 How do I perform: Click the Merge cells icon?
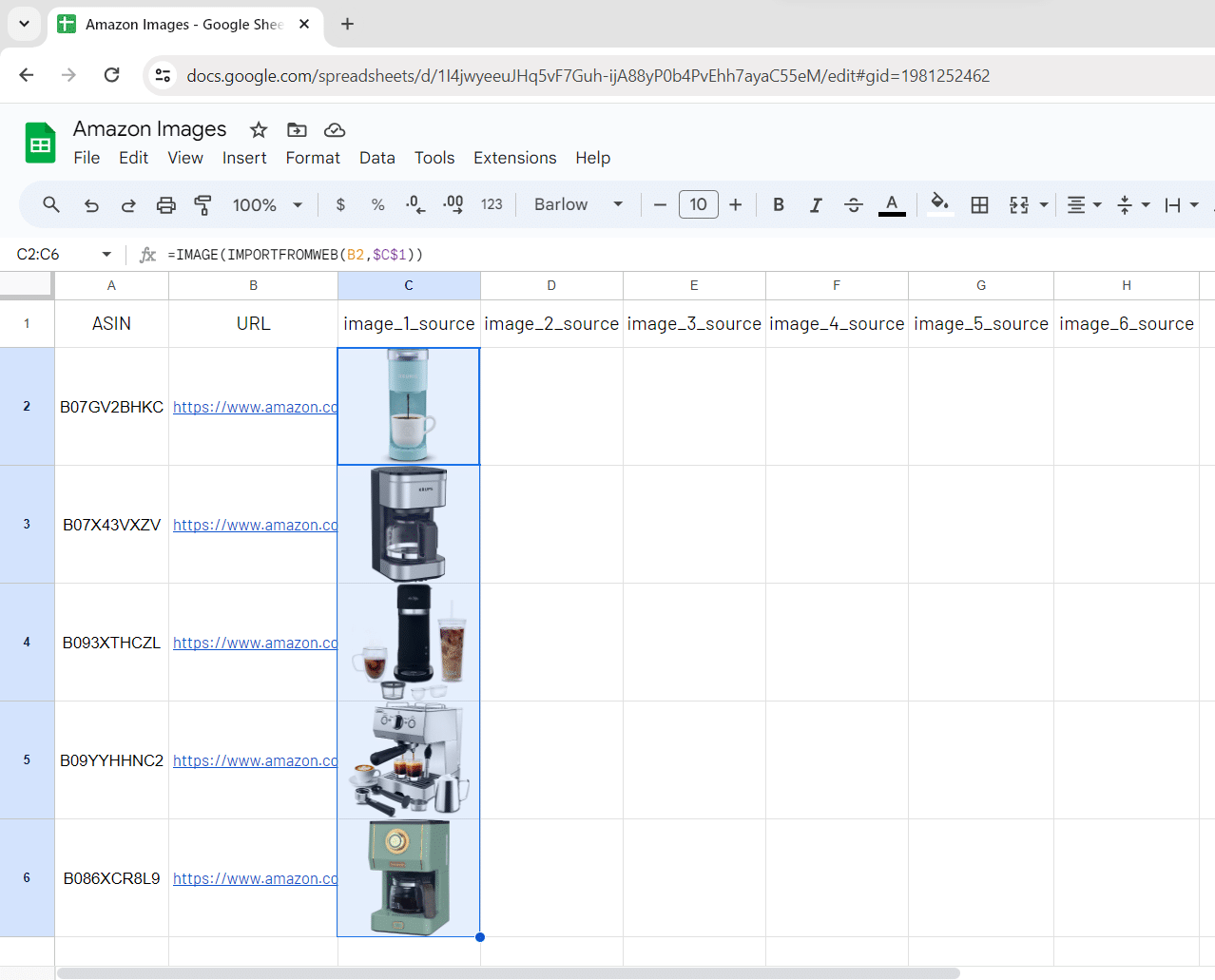pos(1019,204)
